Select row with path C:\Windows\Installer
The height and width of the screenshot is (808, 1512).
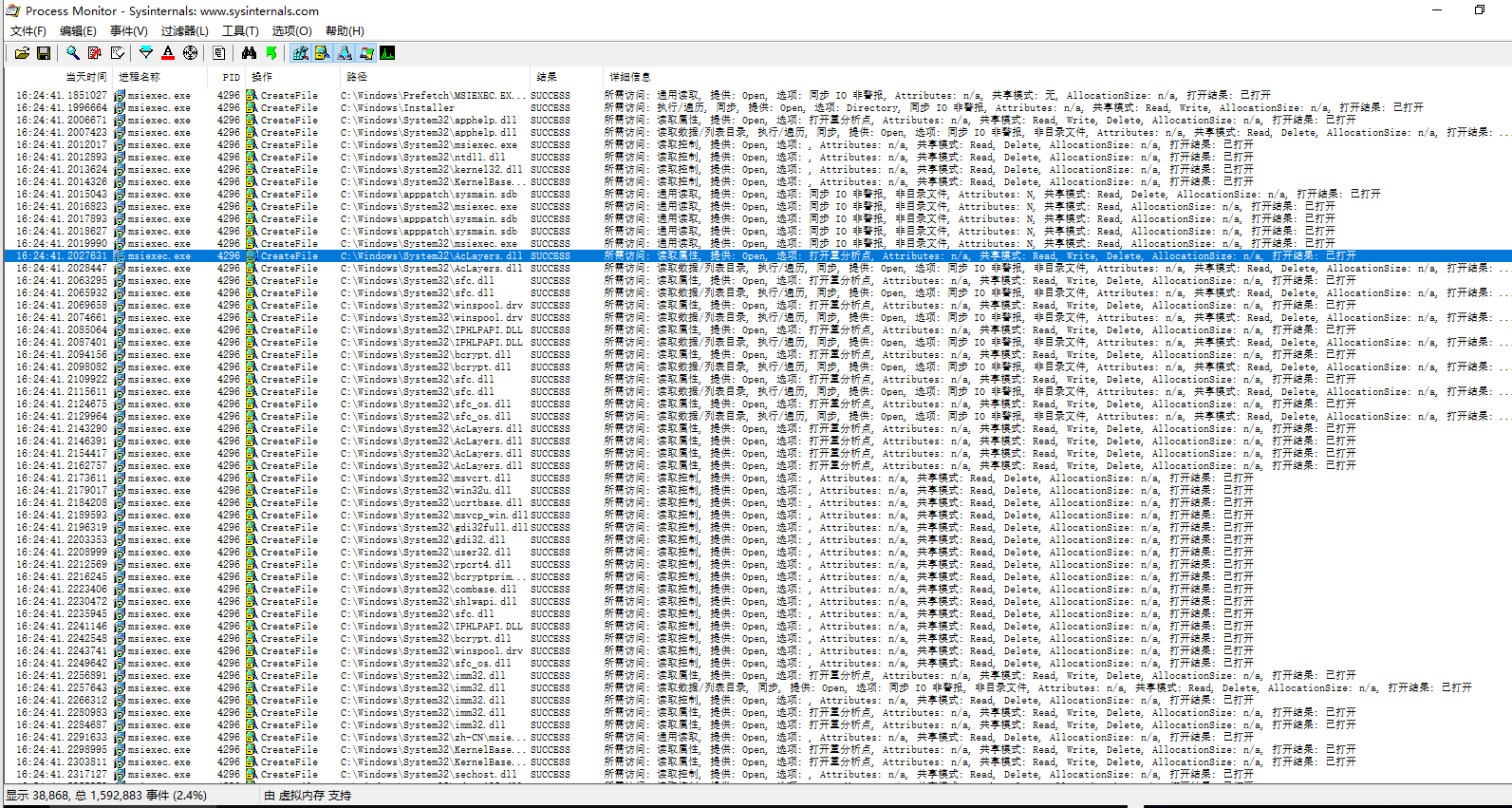click(x=757, y=107)
